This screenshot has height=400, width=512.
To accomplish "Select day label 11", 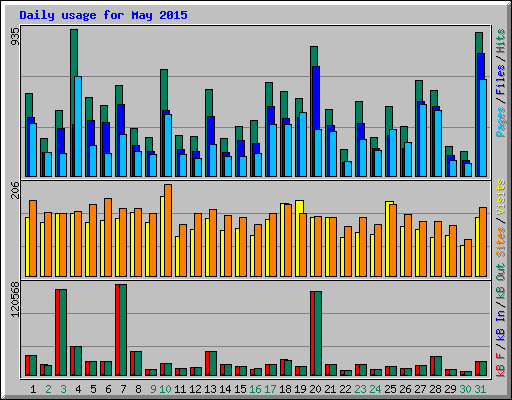I will tap(180, 389).
